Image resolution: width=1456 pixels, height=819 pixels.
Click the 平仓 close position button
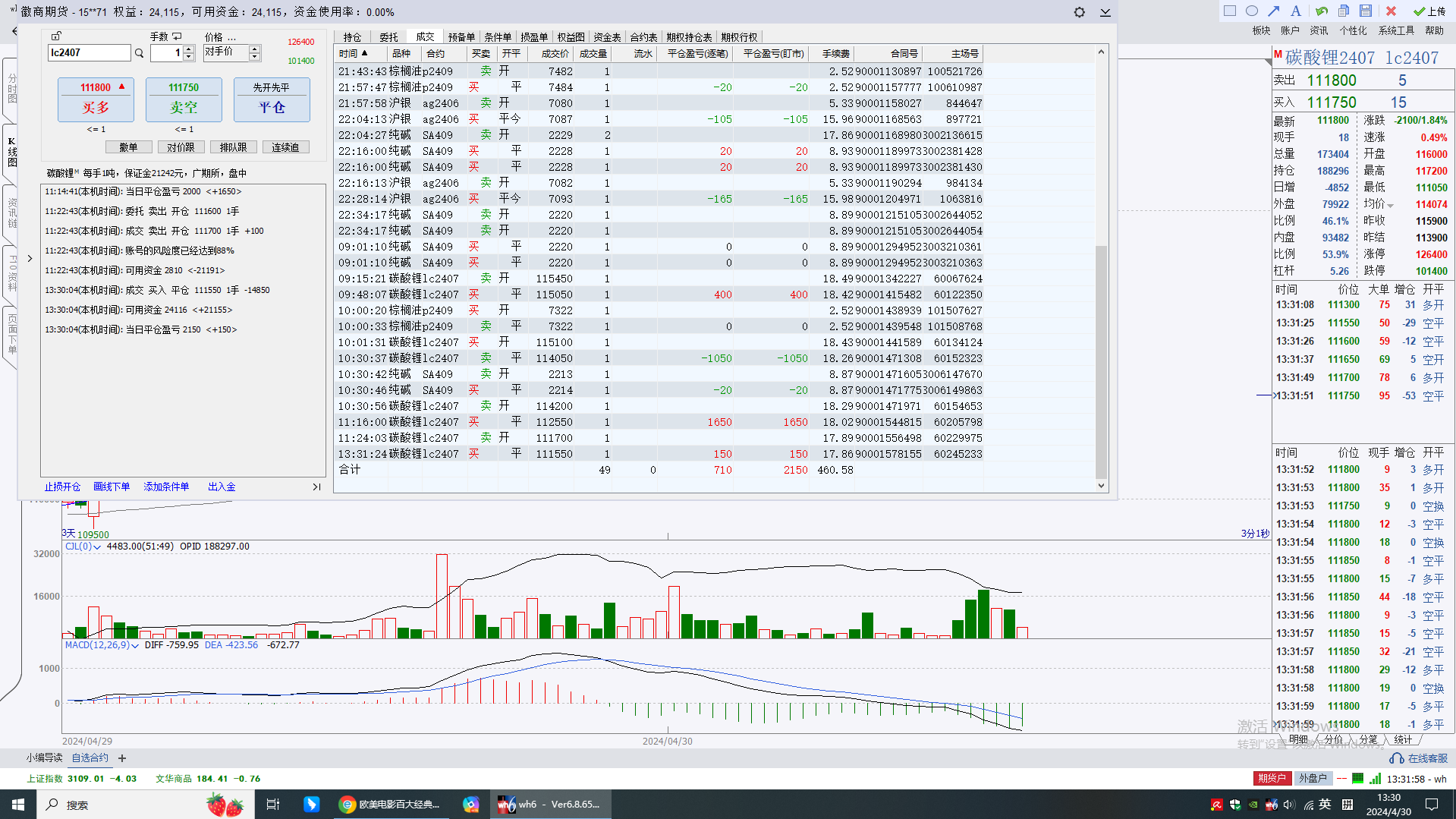click(272, 99)
